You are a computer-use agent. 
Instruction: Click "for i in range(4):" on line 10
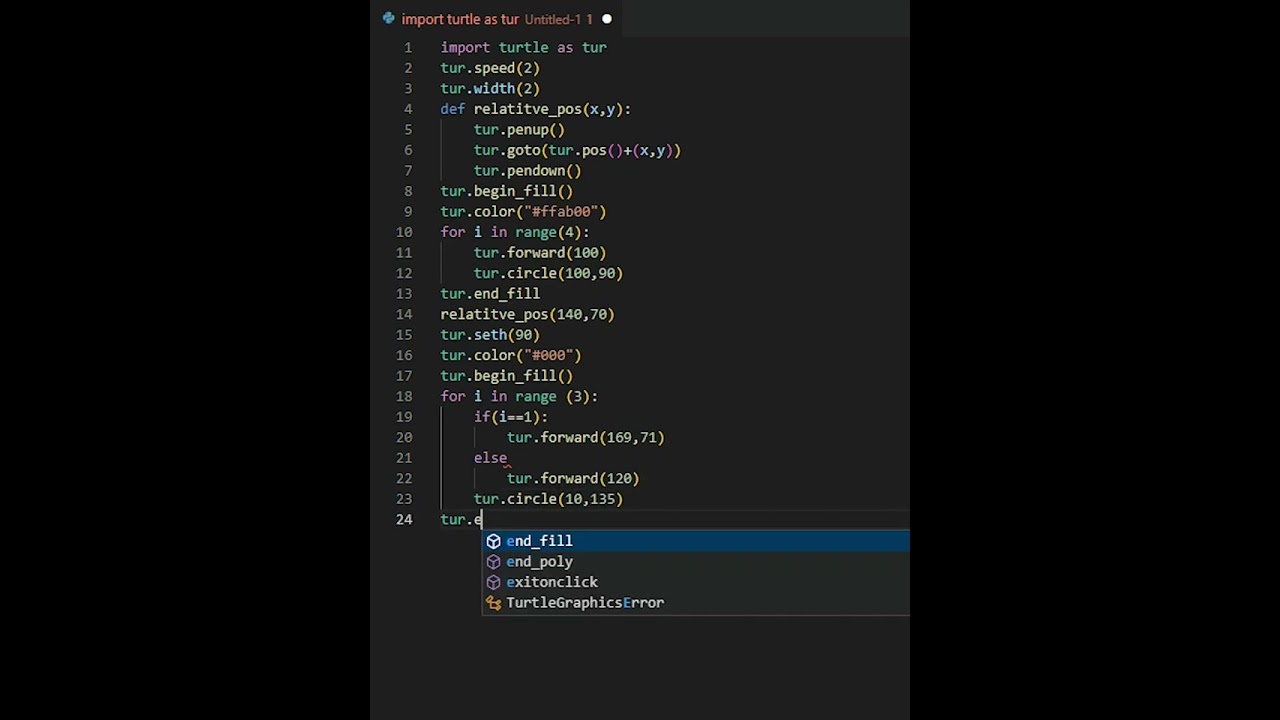[x=515, y=232]
